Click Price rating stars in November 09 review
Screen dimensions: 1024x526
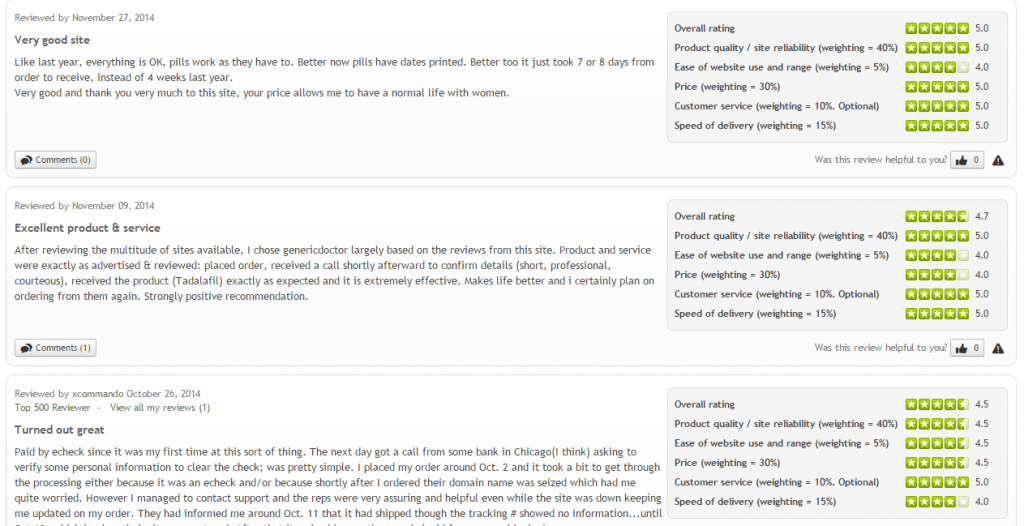click(x=936, y=274)
